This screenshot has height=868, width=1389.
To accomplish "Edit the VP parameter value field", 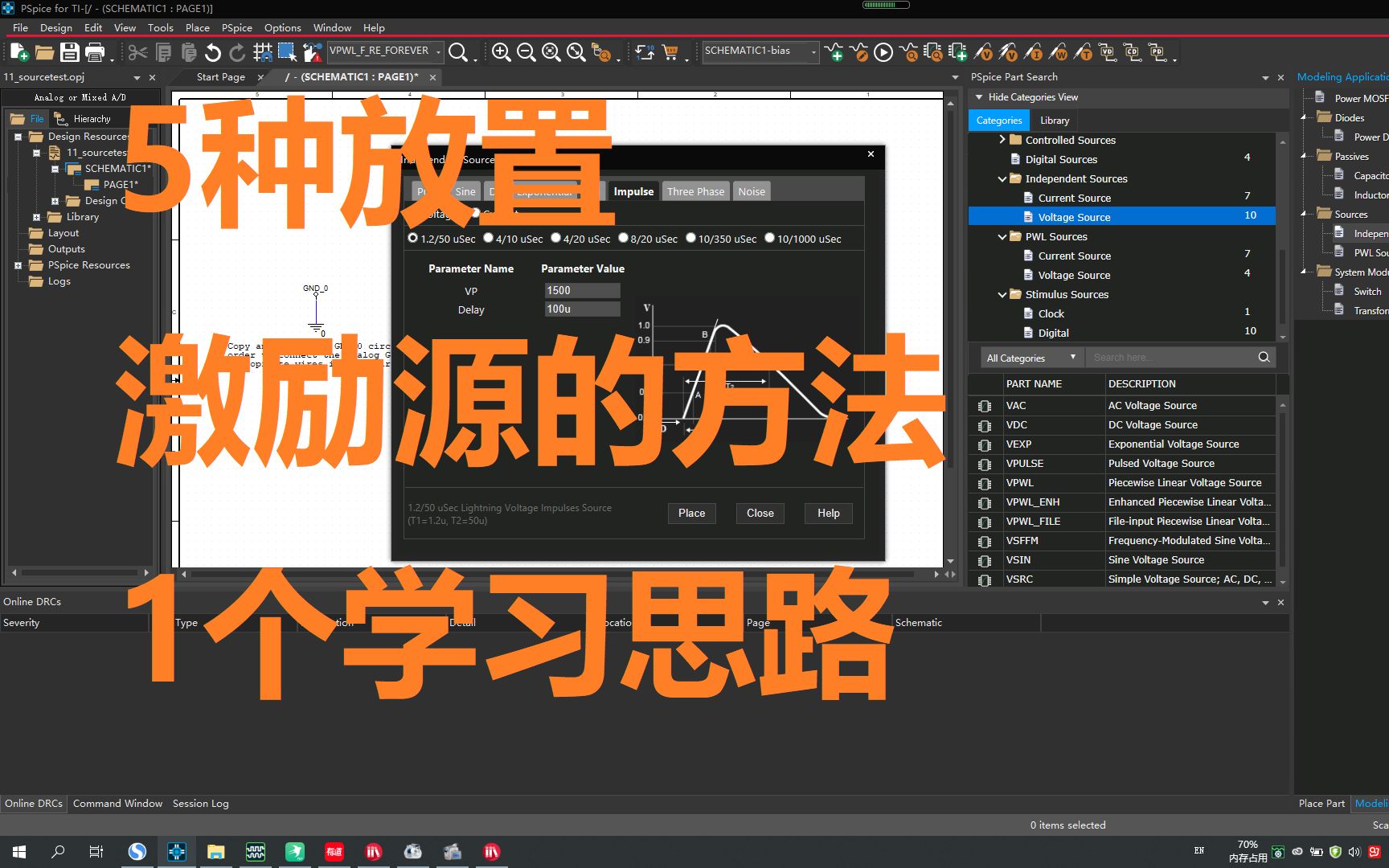I will click(582, 290).
